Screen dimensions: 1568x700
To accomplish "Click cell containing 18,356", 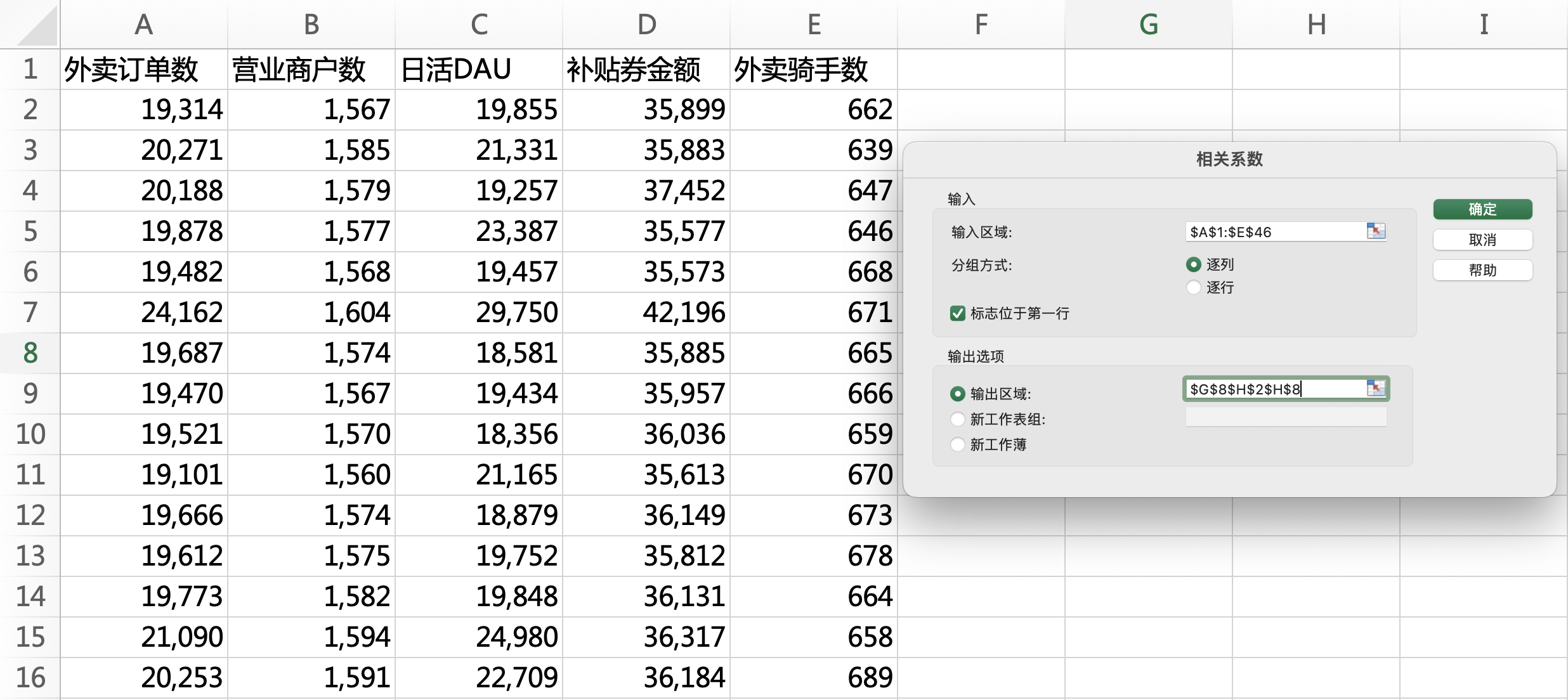I will click(479, 434).
